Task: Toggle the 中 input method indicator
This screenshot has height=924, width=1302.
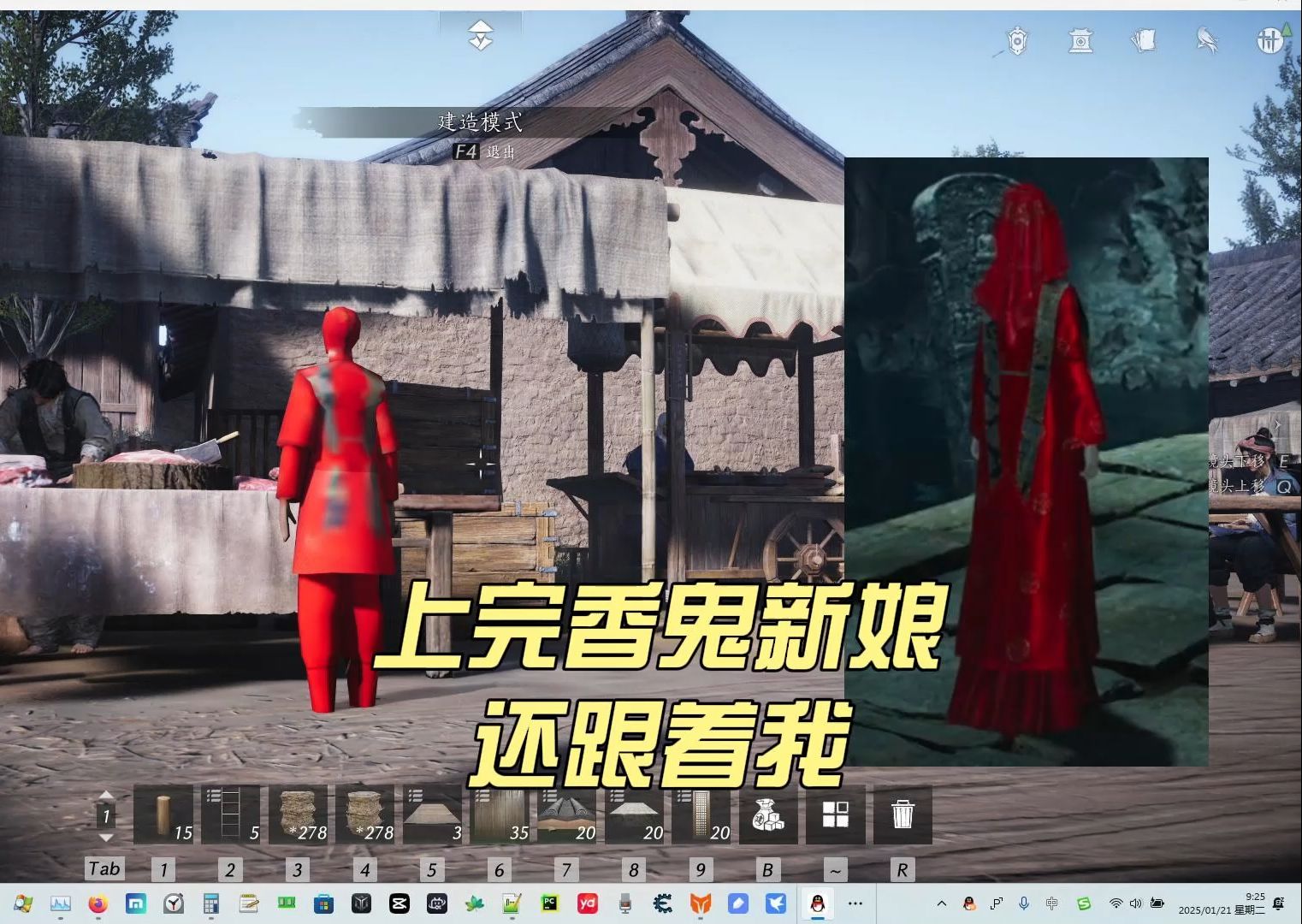Action: [x=1051, y=903]
